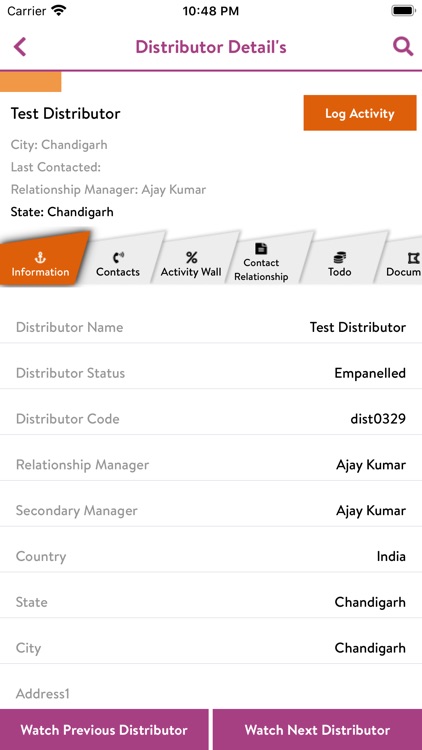
Task: Click the Relationship Manager row value 'Ajay Kumar'
Action: tap(371, 465)
